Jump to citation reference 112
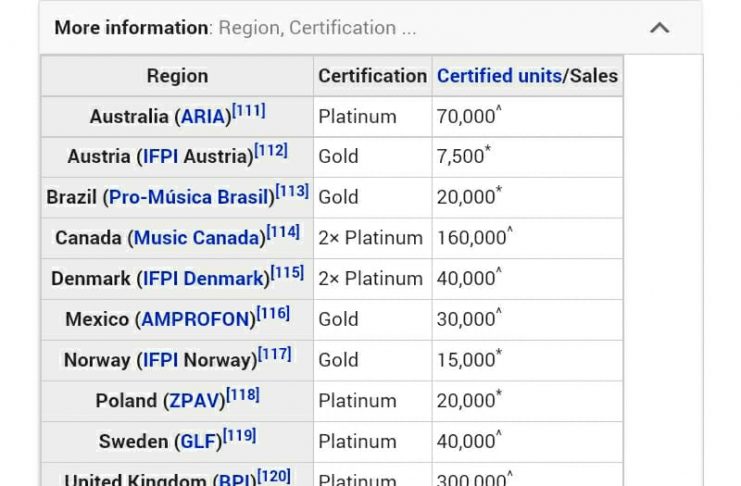The image size is (741, 486). (x=271, y=151)
